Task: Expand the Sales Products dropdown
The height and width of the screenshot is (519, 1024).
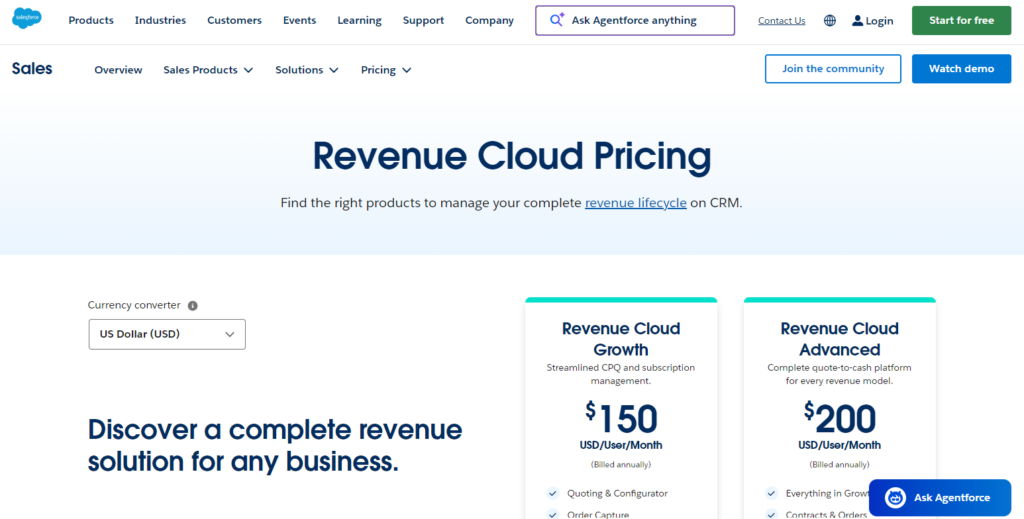Action: click(208, 70)
